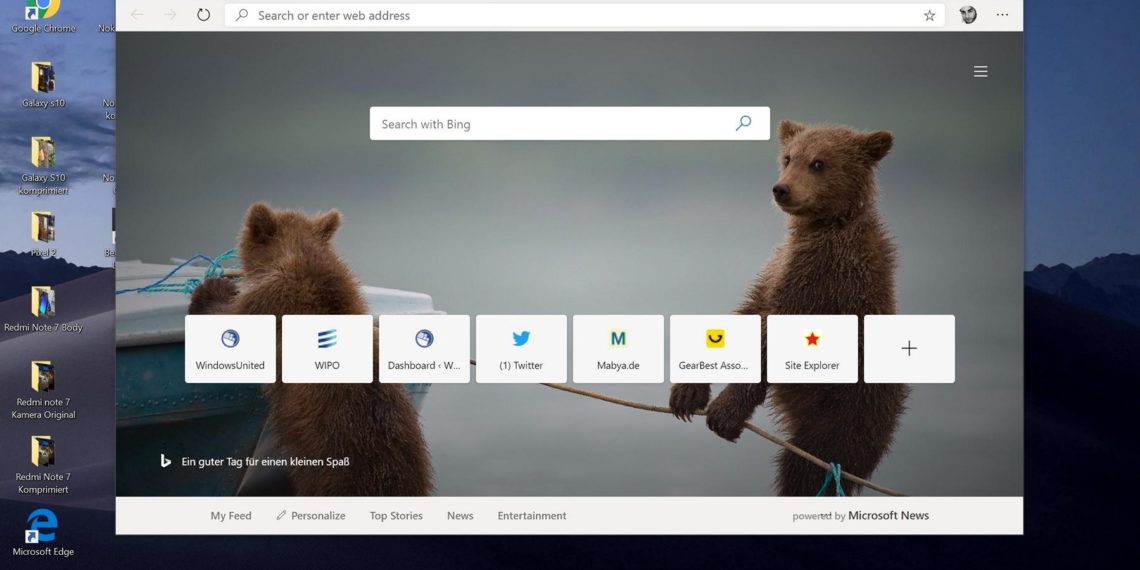Switch to the Entertainment tab
The height and width of the screenshot is (570, 1140).
(532, 516)
